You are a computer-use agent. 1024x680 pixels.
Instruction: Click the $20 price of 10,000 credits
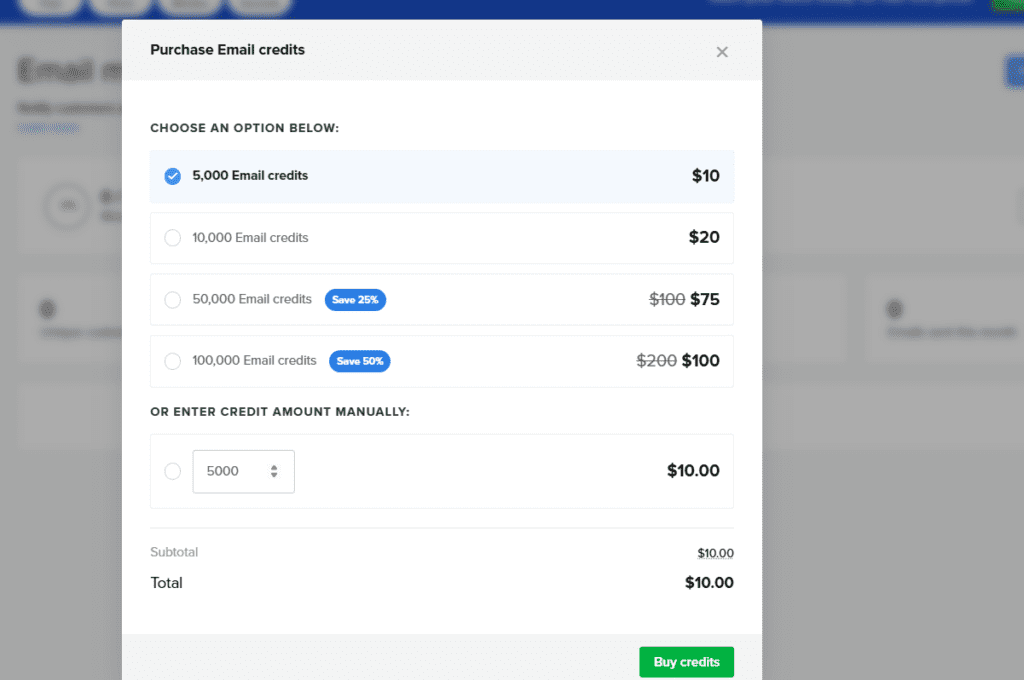(x=704, y=238)
